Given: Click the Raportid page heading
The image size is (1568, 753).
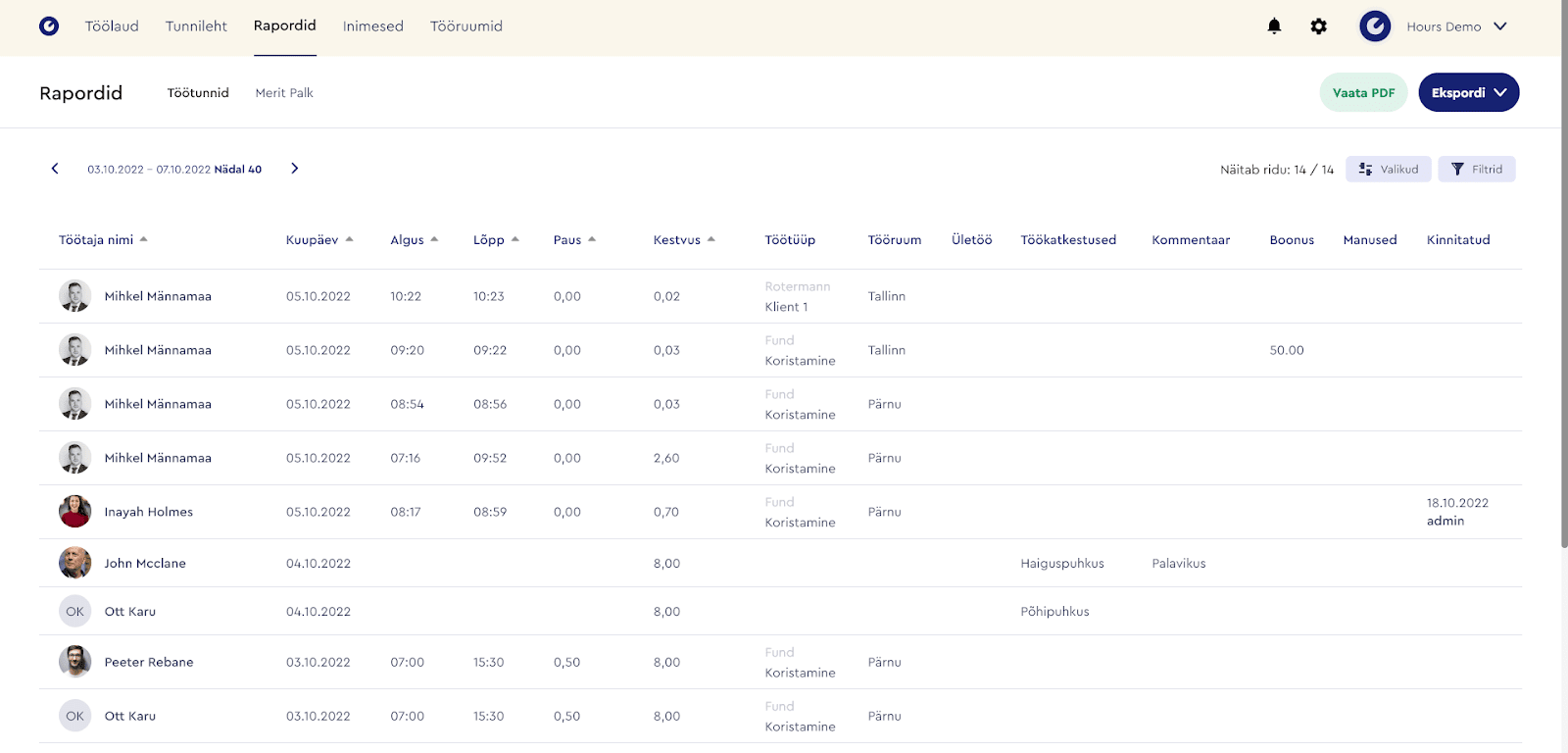Looking at the screenshot, I should 81,92.
